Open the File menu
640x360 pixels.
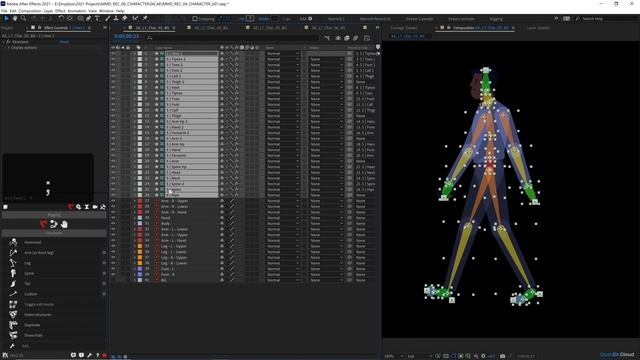click(x=4, y=11)
